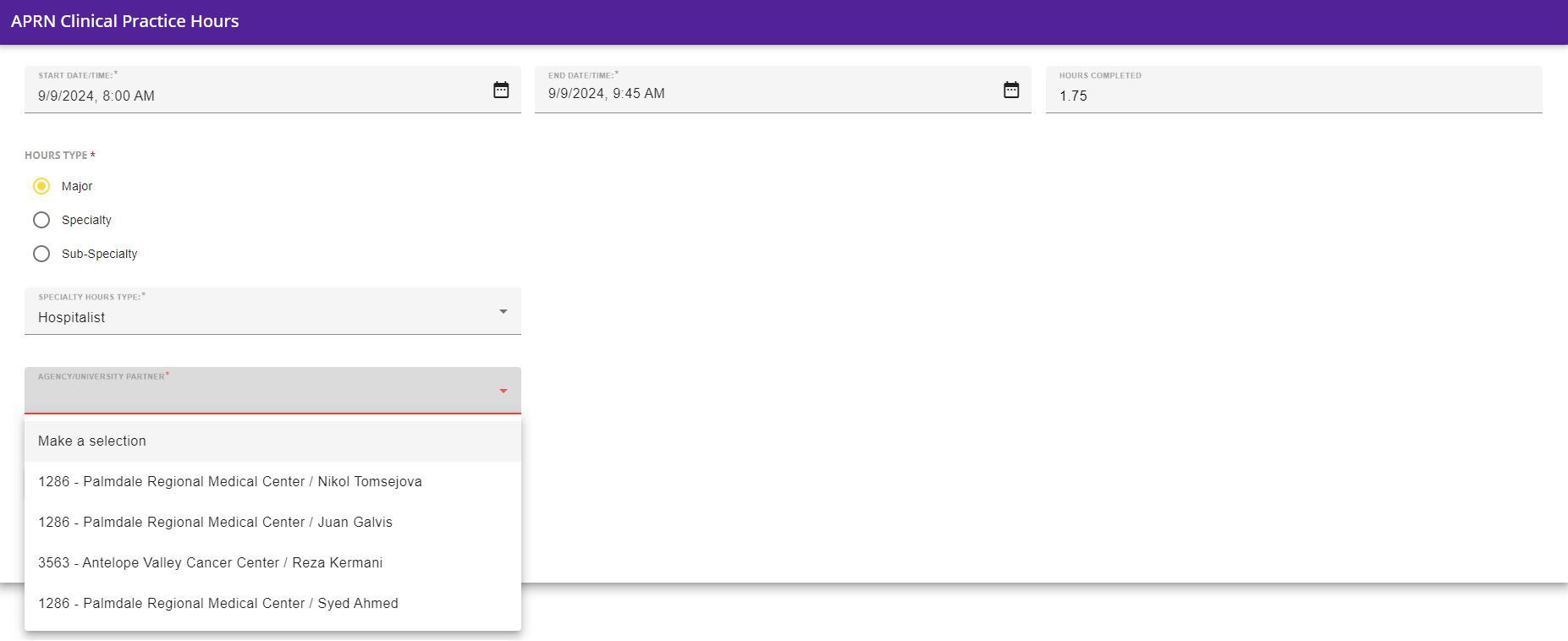Choose the Sub-Specialty radio option

click(x=41, y=254)
